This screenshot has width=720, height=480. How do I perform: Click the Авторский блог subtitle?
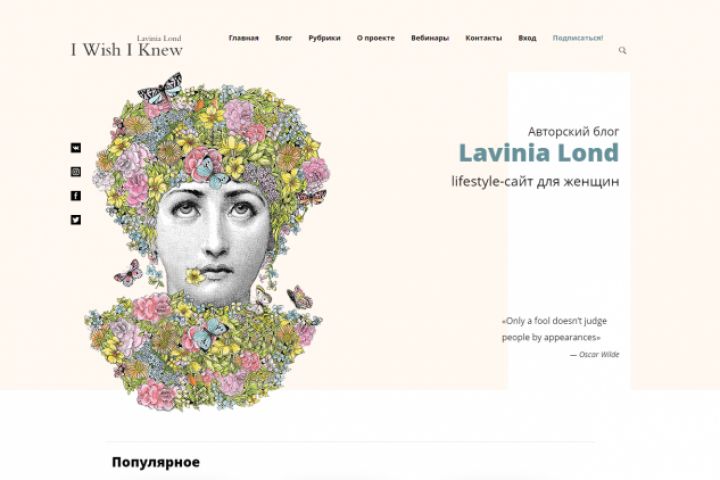(573, 132)
